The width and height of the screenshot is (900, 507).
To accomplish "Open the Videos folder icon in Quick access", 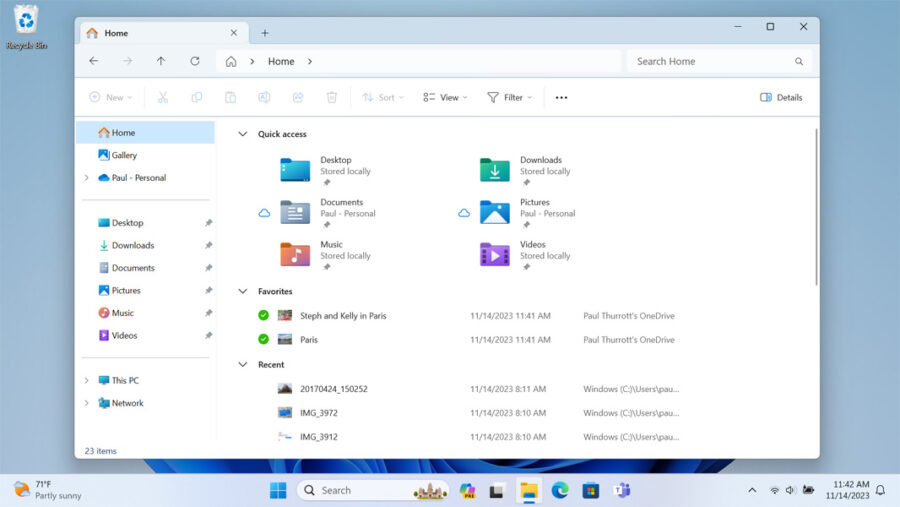I will [495, 254].
